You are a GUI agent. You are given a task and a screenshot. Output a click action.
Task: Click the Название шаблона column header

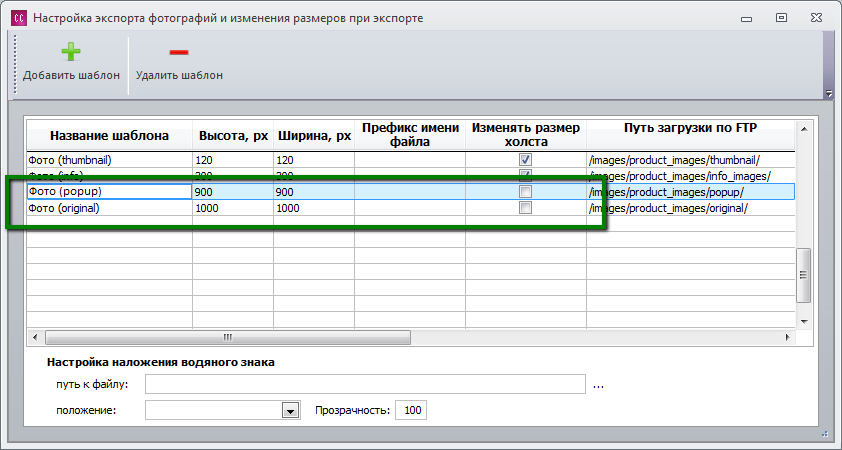click(110, 135)
